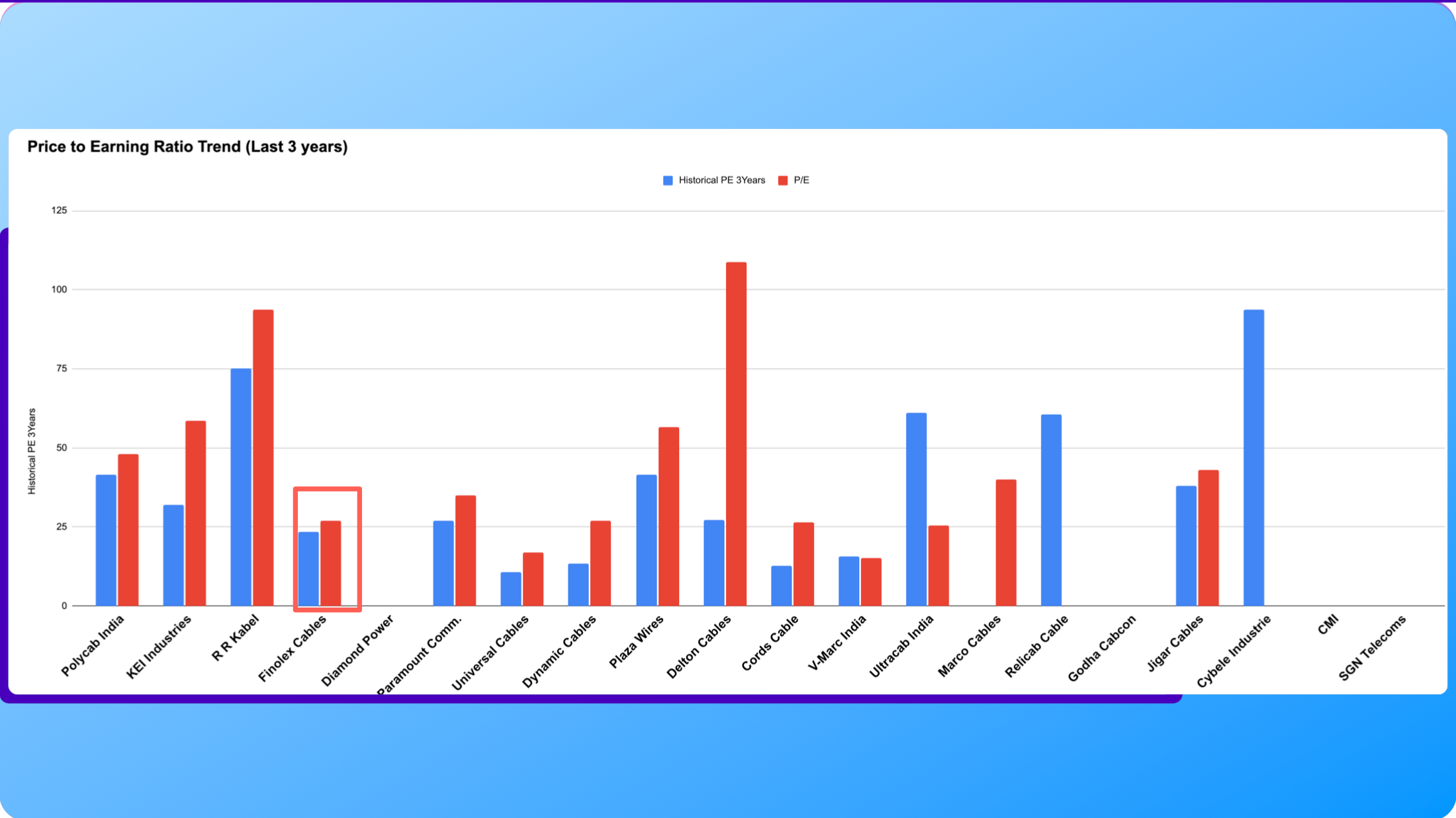Image resolution: width=1456 pixels, height=818 pixels.
Task: Click the blue historical bar for Jigar Cables
Action: coord(1186,546)
